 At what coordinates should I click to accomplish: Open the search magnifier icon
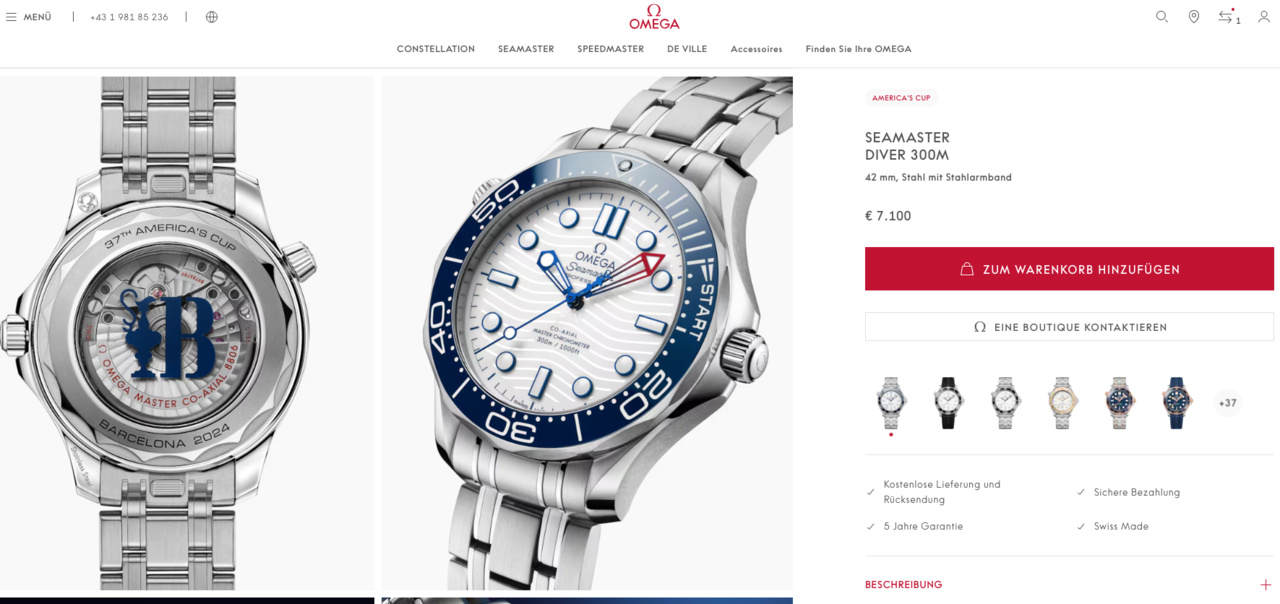1162,17
